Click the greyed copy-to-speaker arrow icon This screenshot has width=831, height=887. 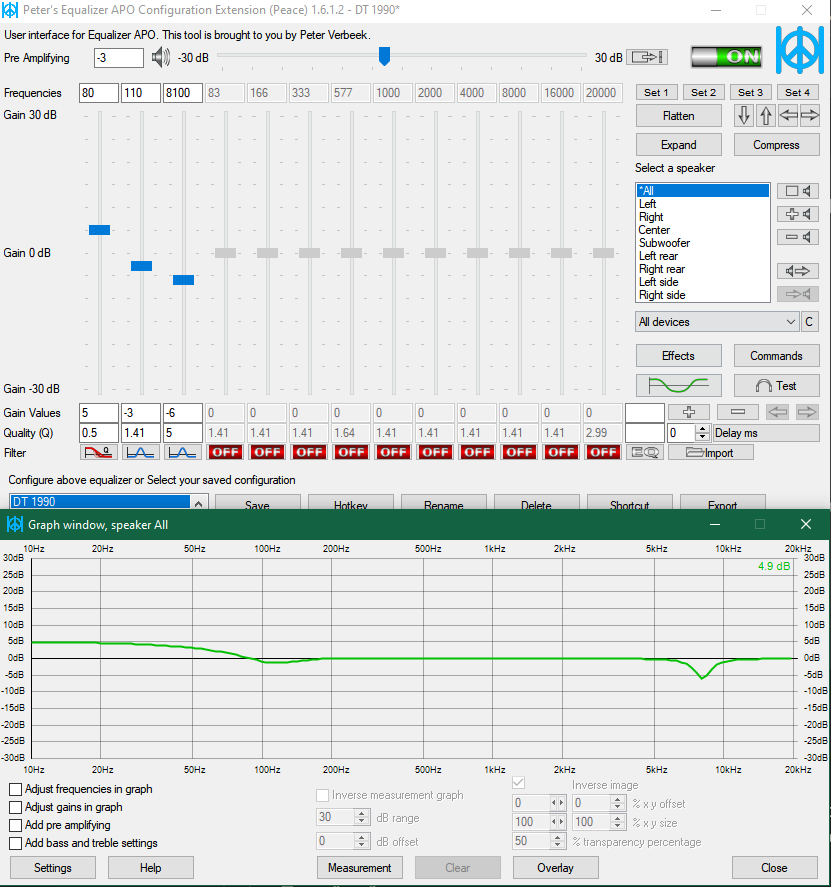click(798, 294)
